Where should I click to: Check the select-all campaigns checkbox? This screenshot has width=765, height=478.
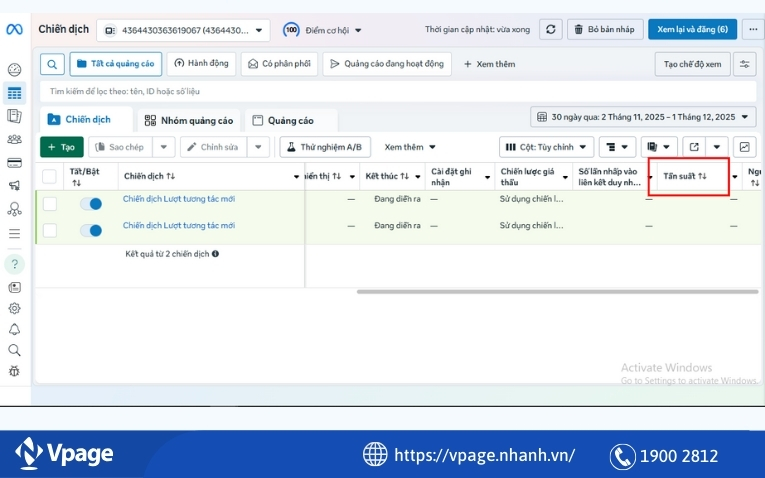click(50, 177)
